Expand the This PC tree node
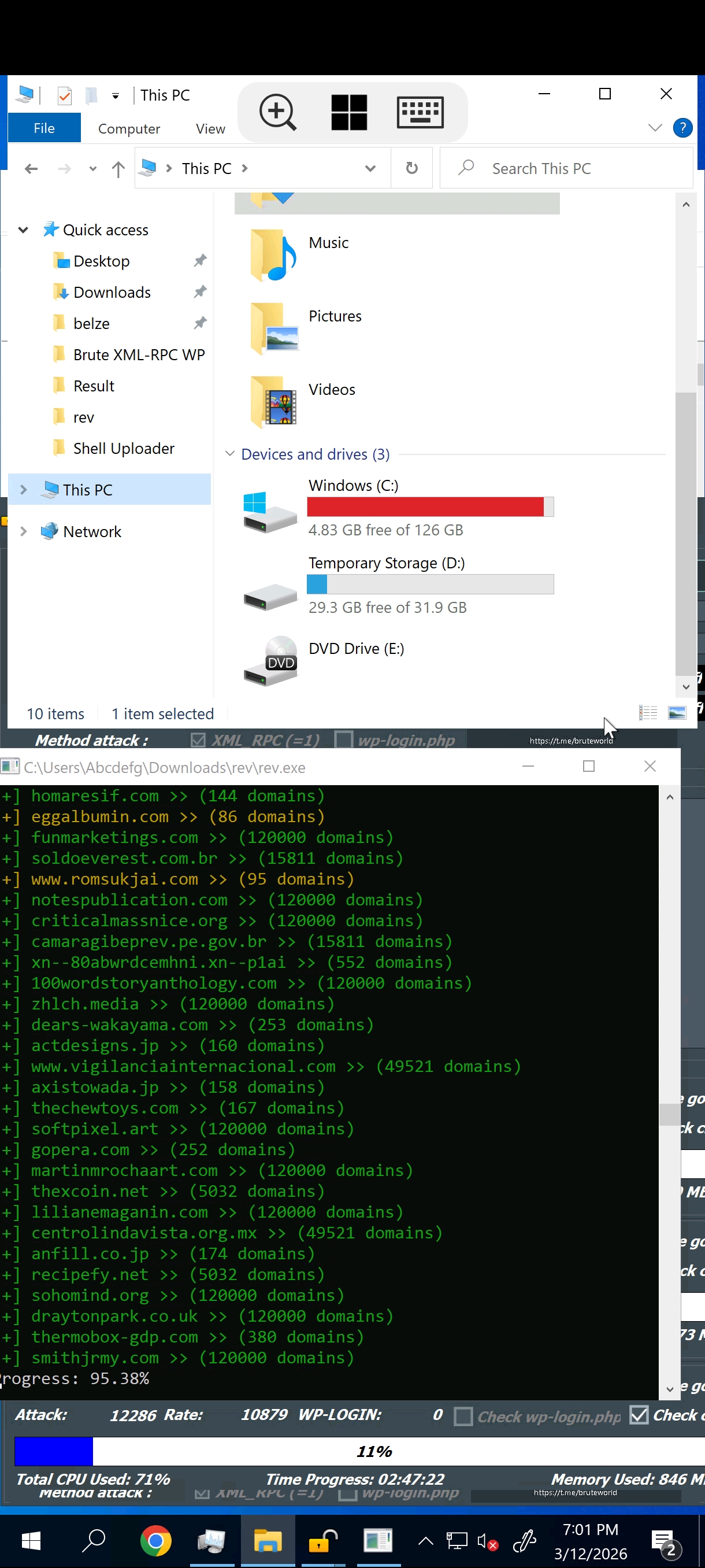 pyautogui.click(x=23, y=490)
